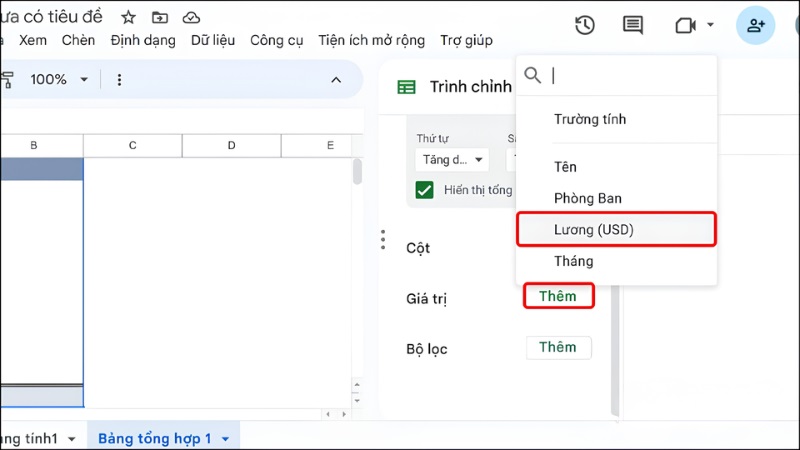
Task: Select Trường tính option
Action: pyautogui.click(x=616, y=119)
